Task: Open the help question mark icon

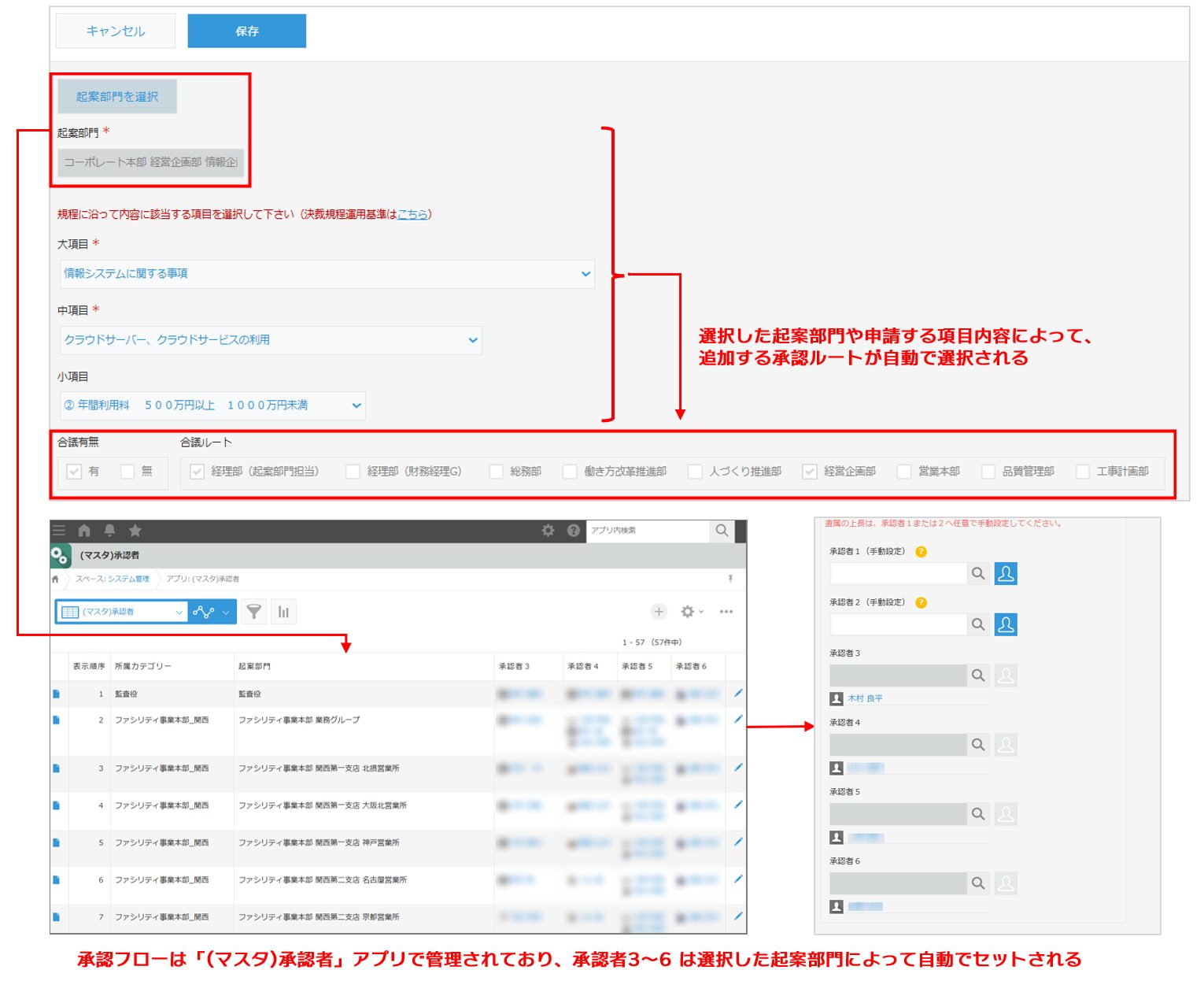Action: click(574, 531)
